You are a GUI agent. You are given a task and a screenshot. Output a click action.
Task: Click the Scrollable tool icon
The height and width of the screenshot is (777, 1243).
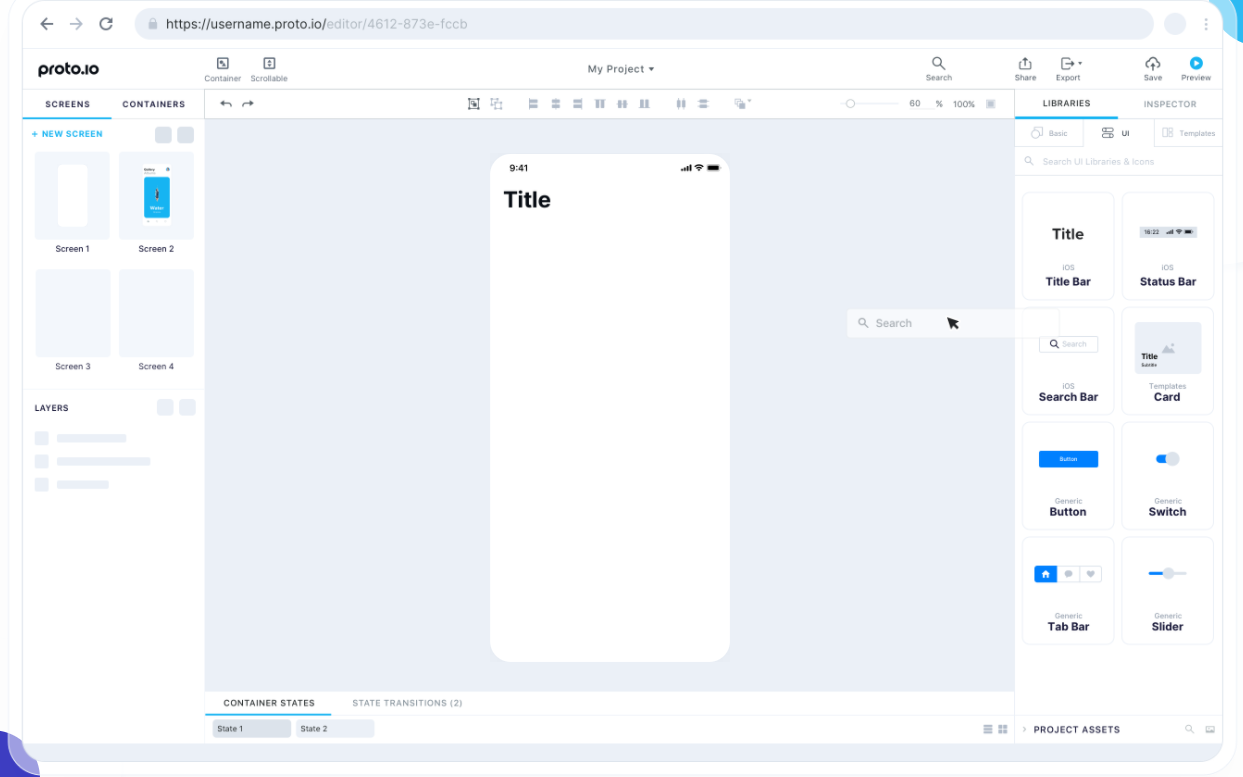[269, 63]
